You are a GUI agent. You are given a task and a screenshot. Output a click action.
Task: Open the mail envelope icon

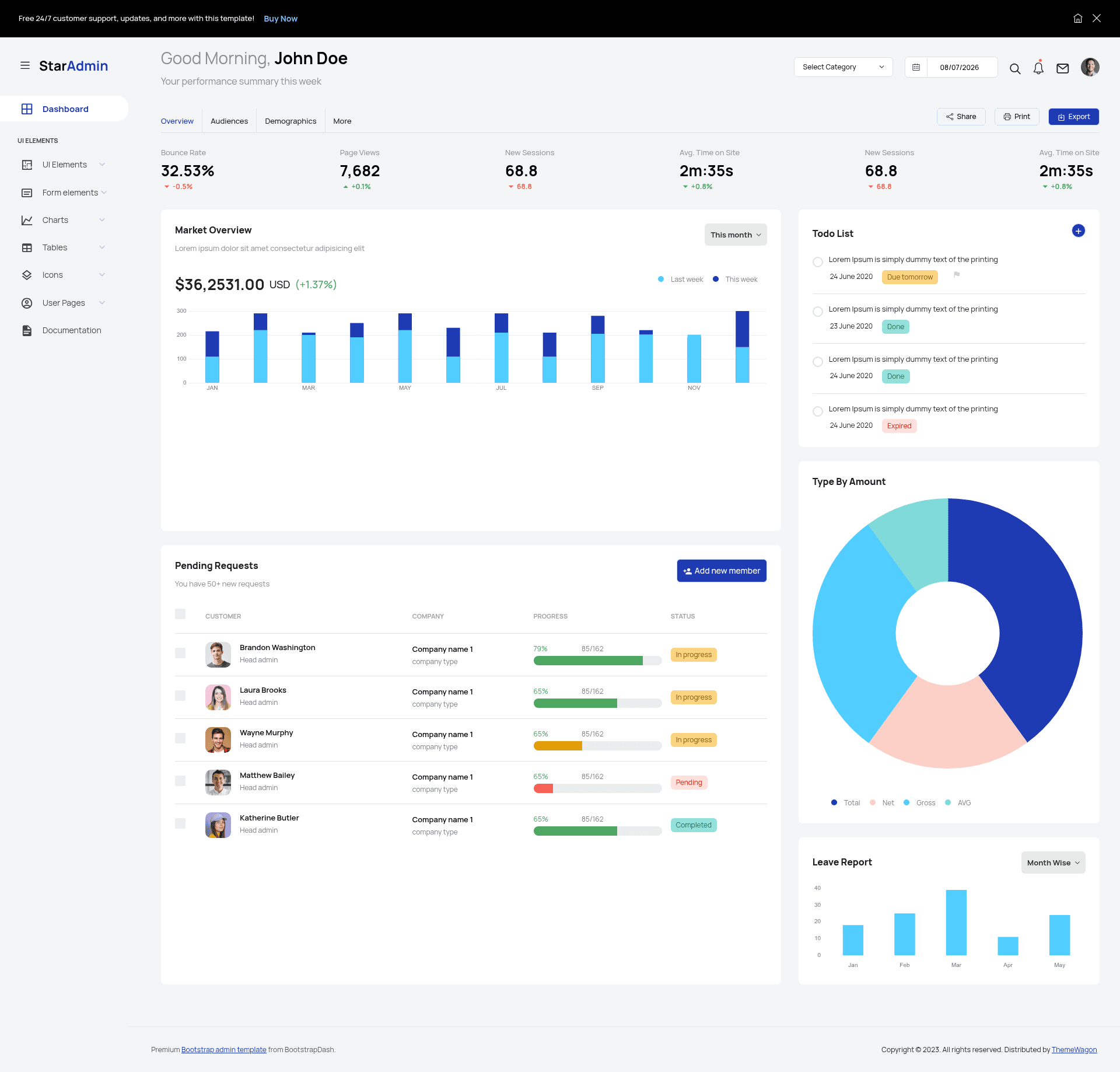[1063, 68]
